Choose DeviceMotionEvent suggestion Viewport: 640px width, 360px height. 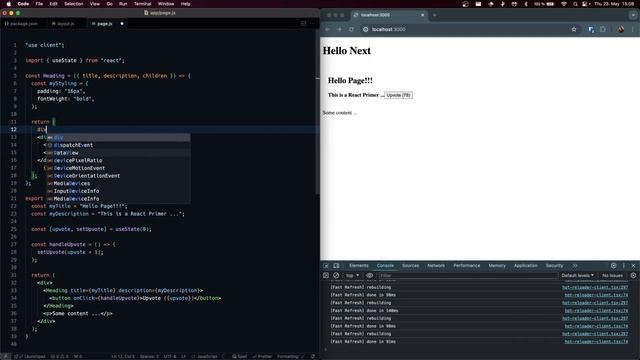(x=118, y=168)
